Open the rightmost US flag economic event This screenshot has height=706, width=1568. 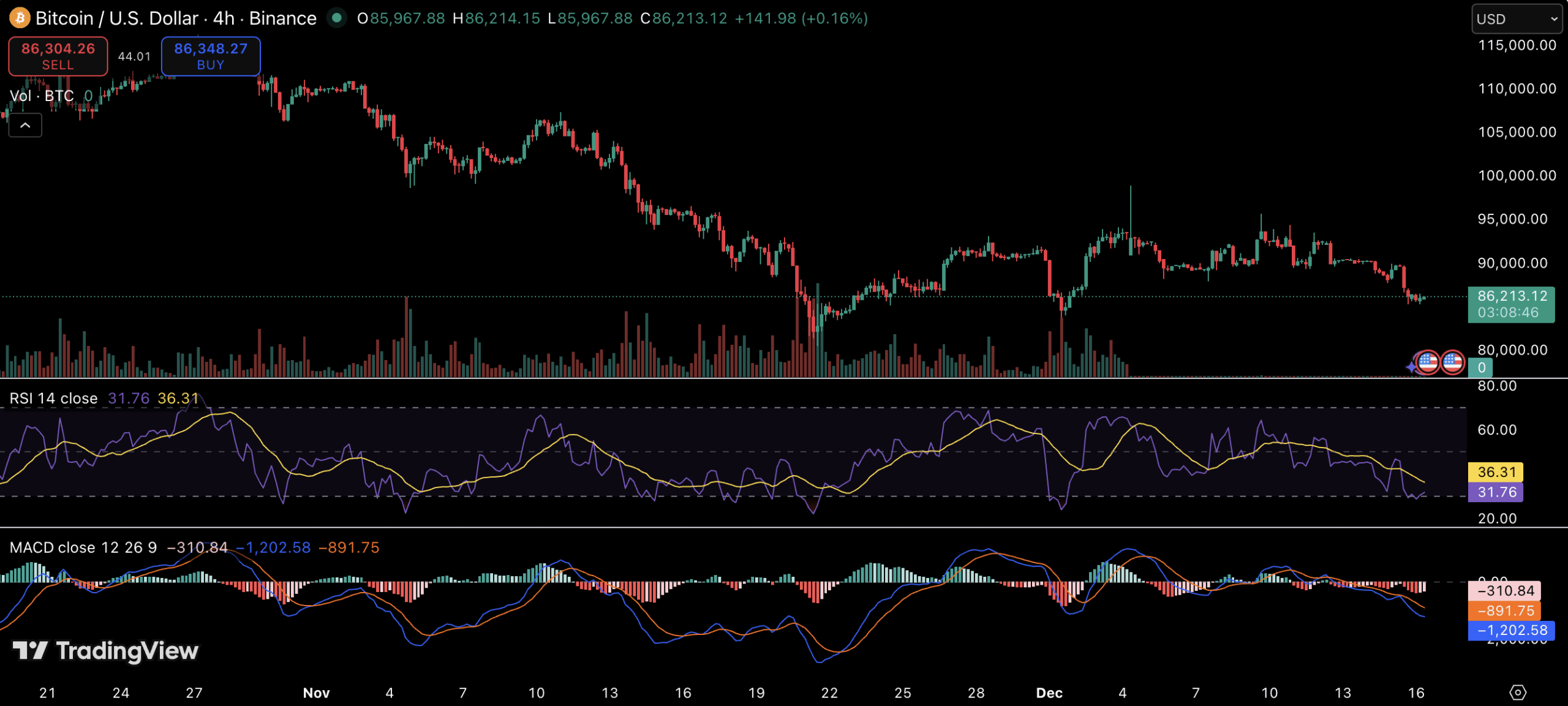1453,362
